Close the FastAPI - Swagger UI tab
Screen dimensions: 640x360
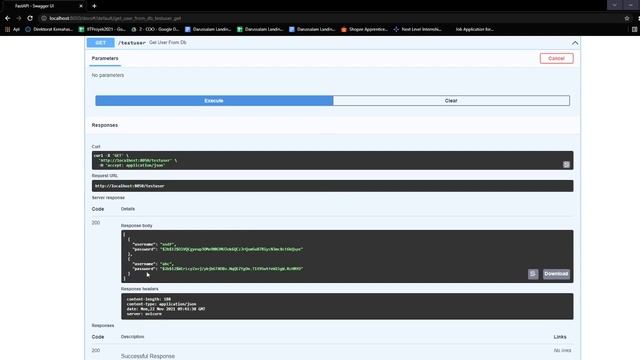click(x=81, y=6)
